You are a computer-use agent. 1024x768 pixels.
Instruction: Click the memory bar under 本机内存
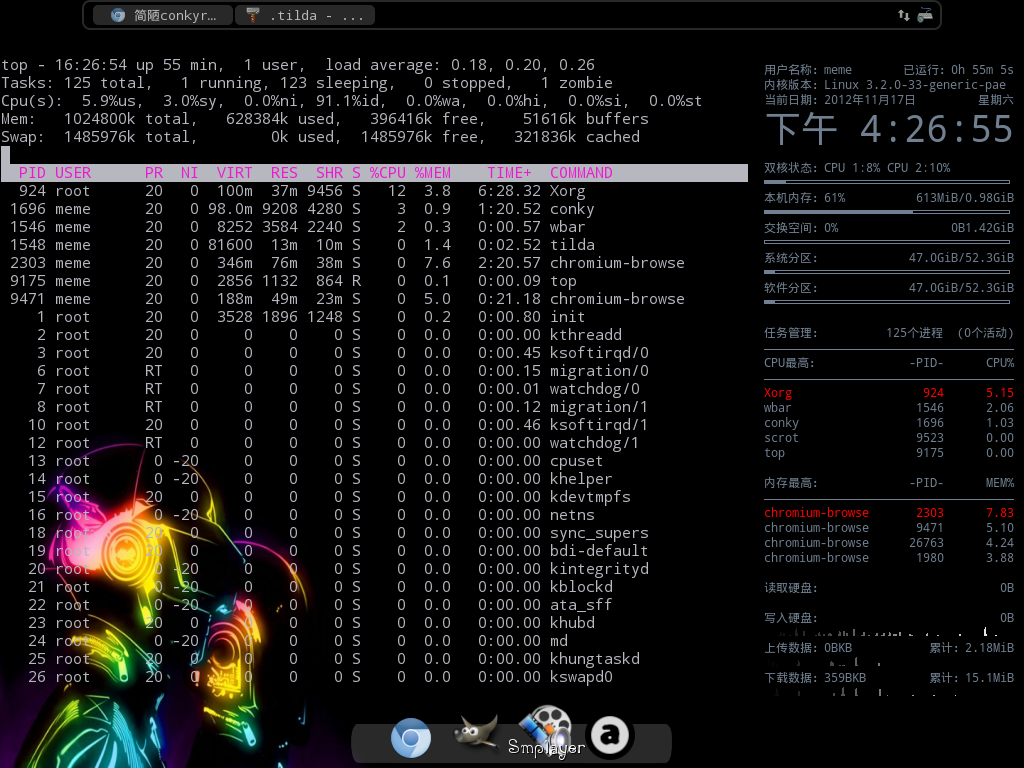click(887, 212)
